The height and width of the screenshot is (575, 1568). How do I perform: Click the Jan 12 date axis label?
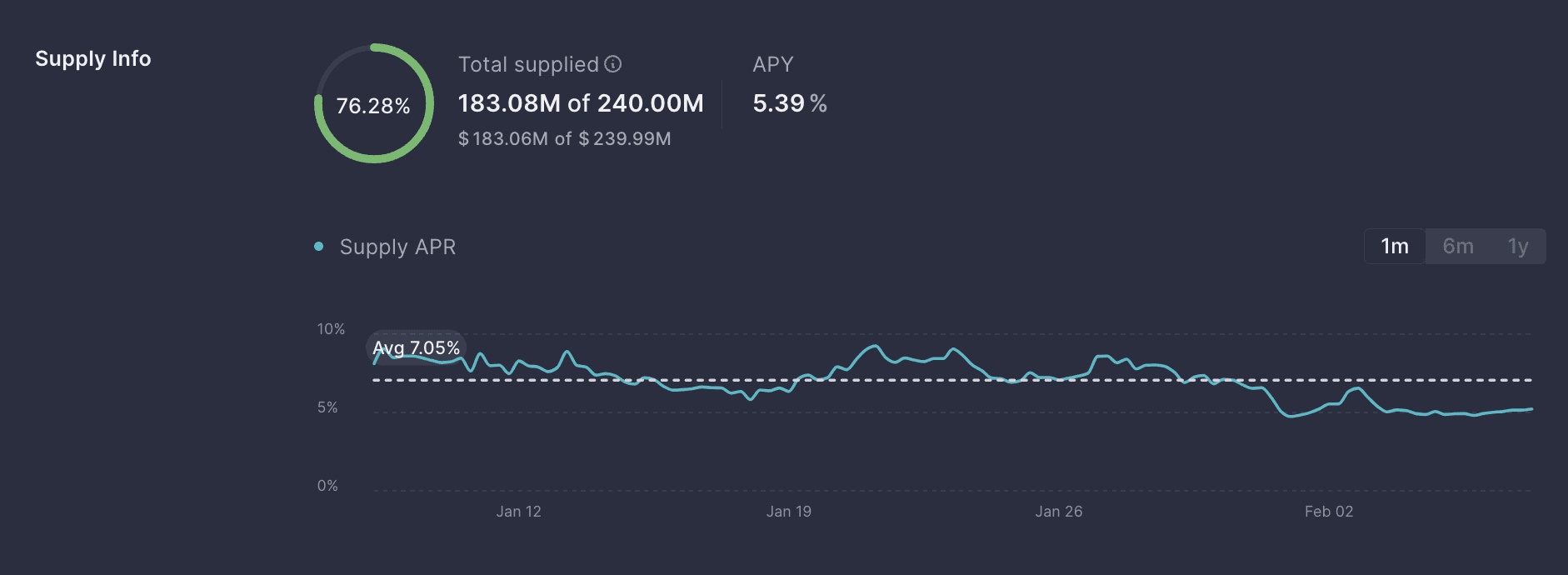pos(518,512)
